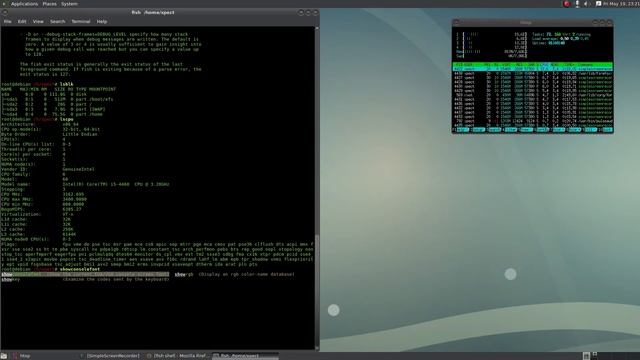Click the 'lsblk' command in terminal
Image resolution: width=640 pixels, height=360 pixels.
66,84
